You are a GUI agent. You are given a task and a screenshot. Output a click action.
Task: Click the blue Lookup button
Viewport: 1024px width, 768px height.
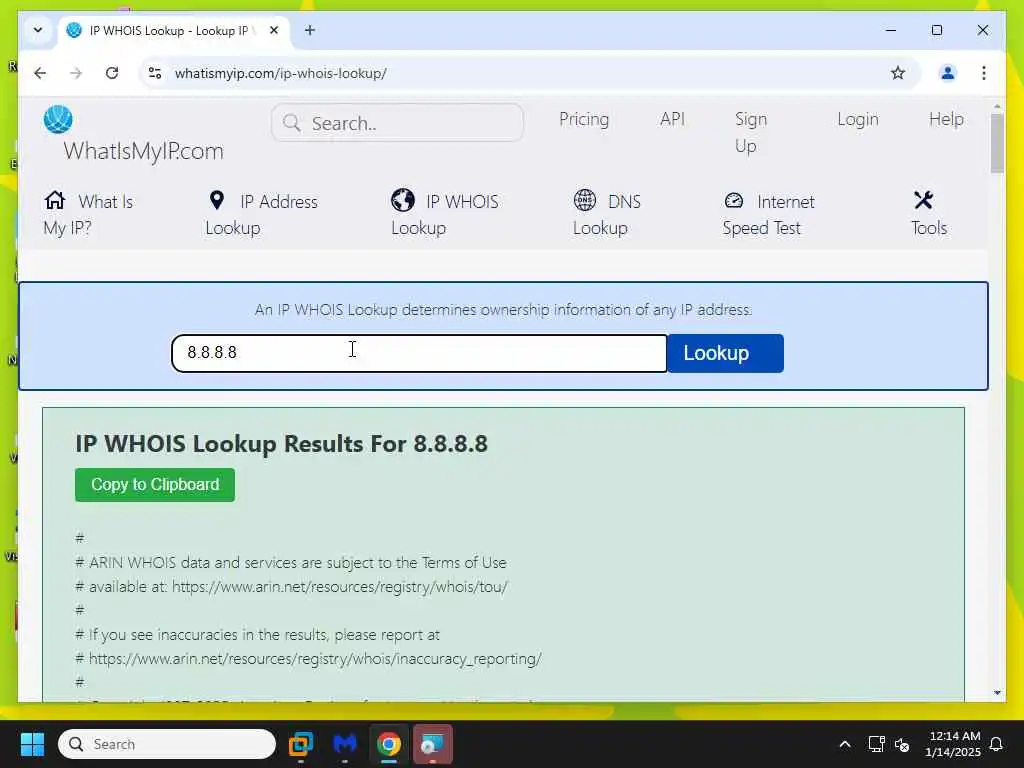click(726, 353)
